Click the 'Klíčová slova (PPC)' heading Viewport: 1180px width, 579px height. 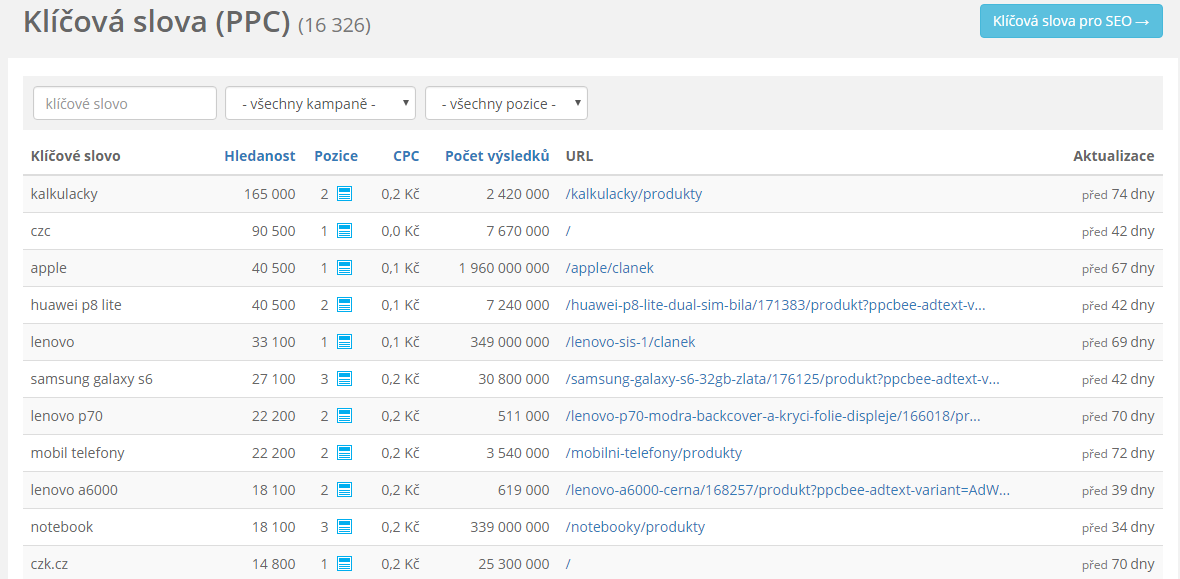(157, 22)
